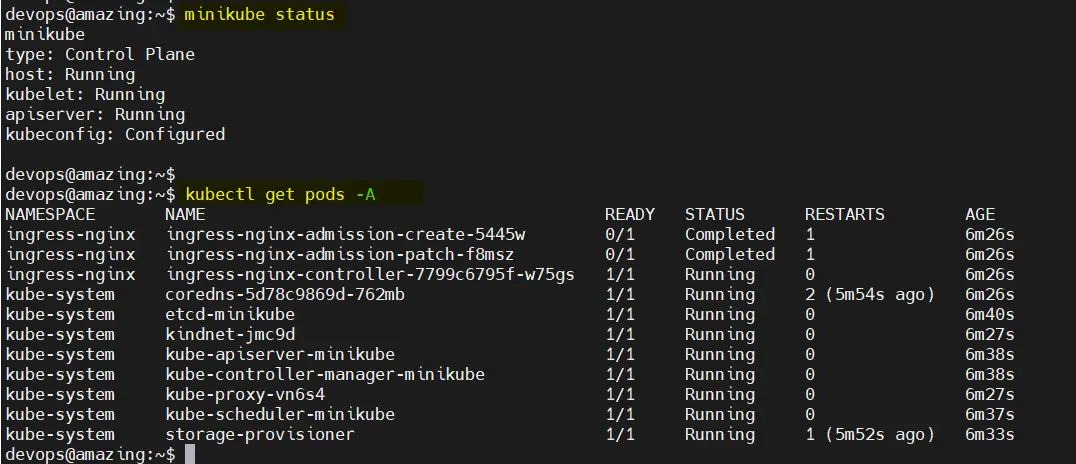Click the highlighted minikube status command
Viewport: 1076px width, 464px height.
click(x=259, y=14)
